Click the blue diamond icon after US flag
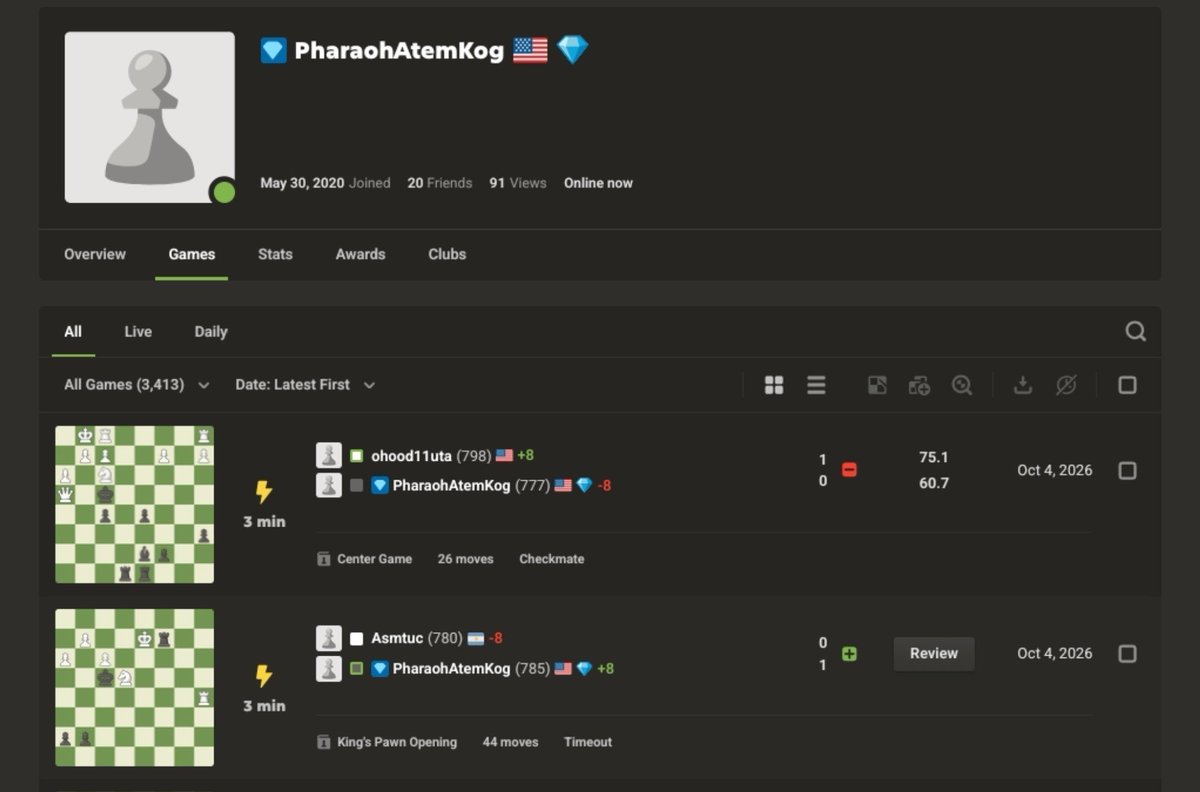Screen dimensions: 1200x792 [573, 50]
